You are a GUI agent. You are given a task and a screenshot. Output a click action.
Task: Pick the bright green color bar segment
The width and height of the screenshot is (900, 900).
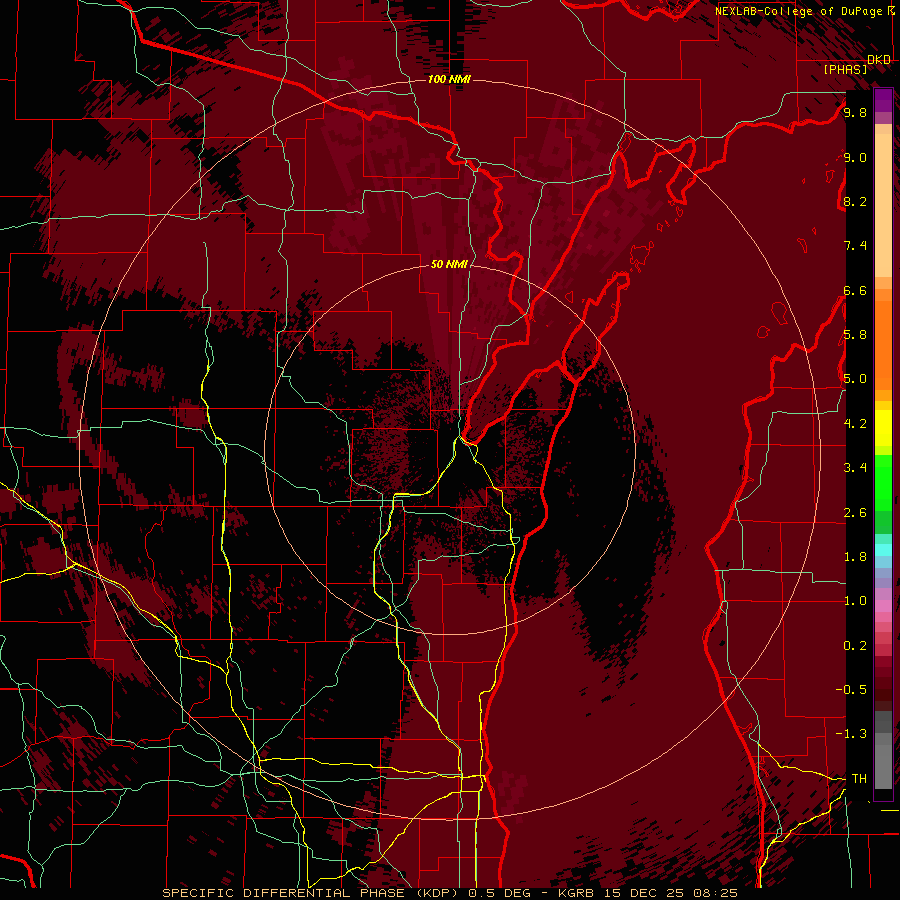tap(883, 484)
